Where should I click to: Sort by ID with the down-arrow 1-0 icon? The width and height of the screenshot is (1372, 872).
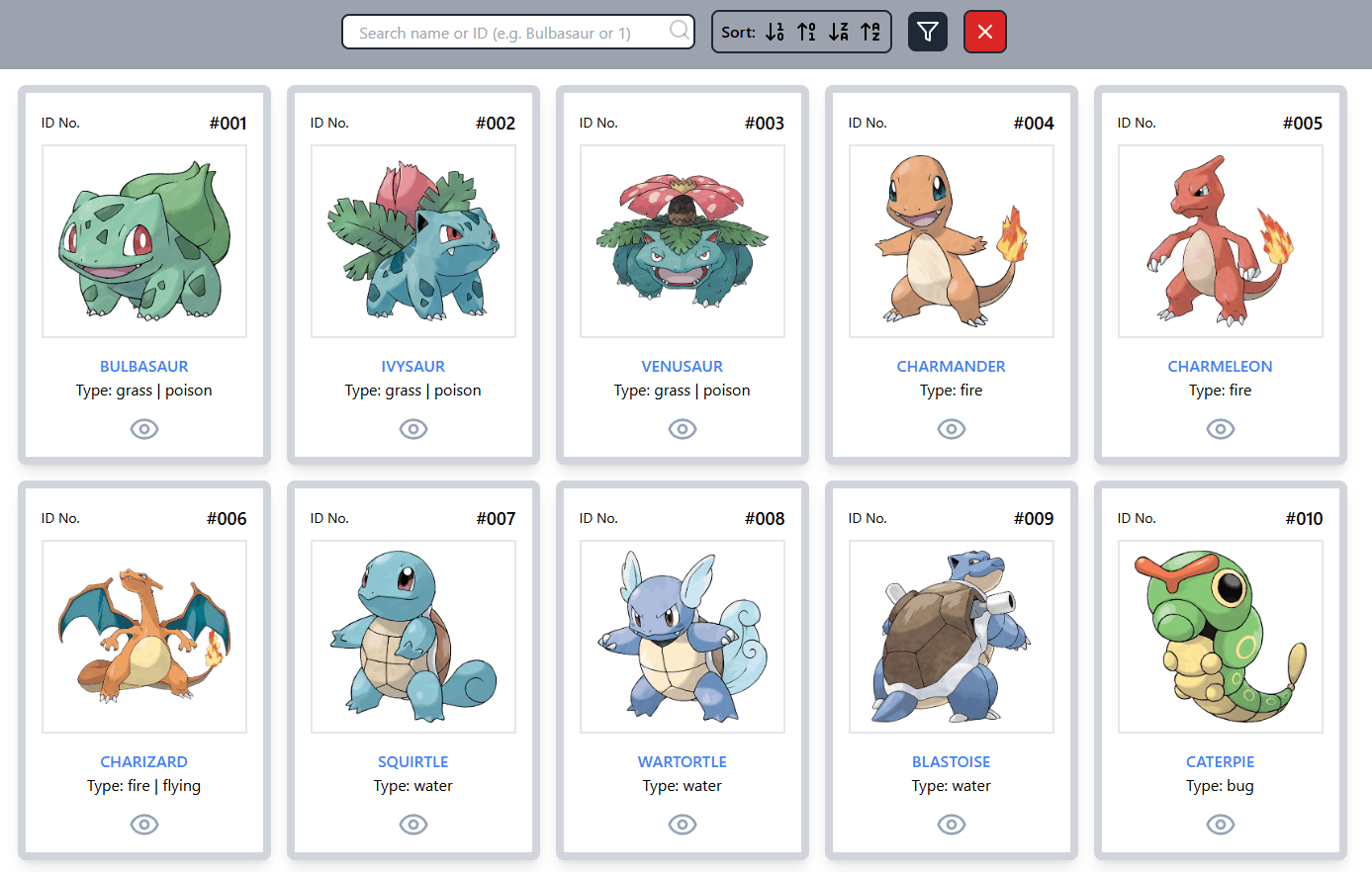point(776,32)
